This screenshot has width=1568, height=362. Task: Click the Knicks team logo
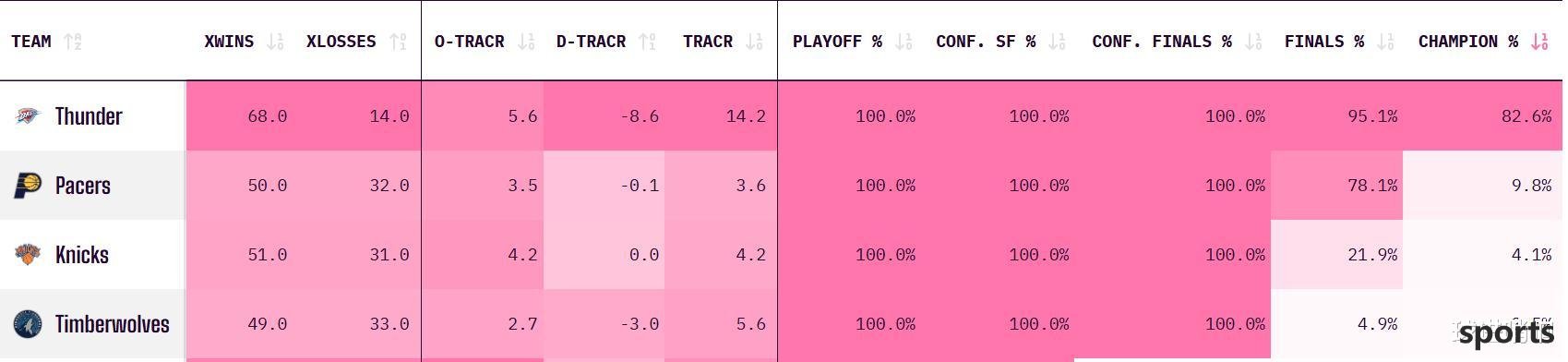28,255
